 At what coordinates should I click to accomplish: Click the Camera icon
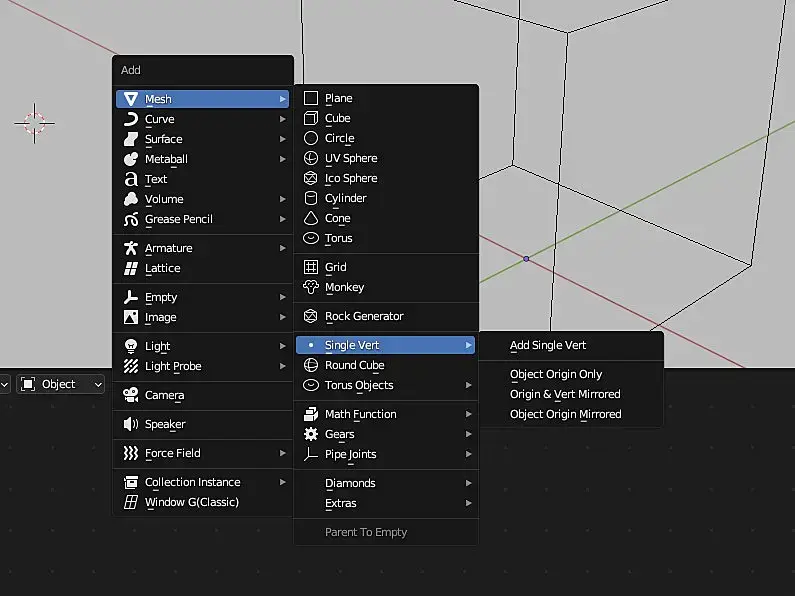131,395
